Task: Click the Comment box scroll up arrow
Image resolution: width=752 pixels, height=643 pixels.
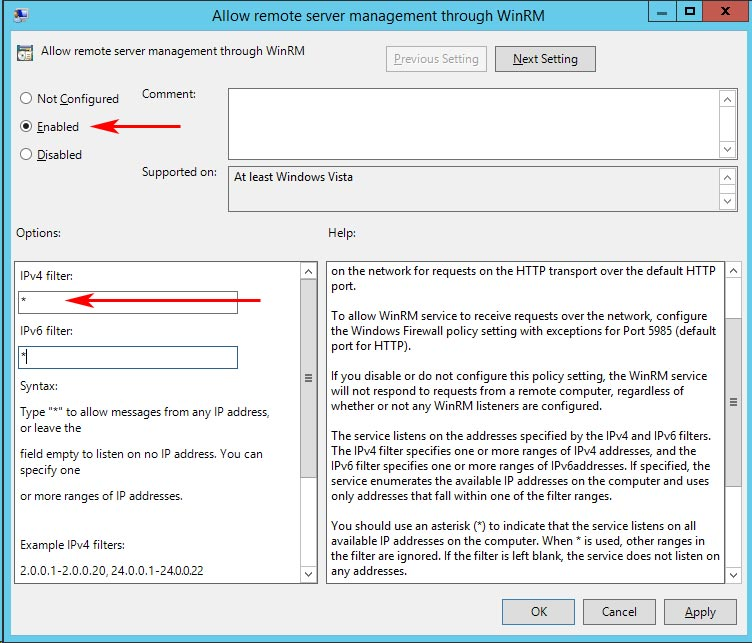Action: (x=728, y=98)
